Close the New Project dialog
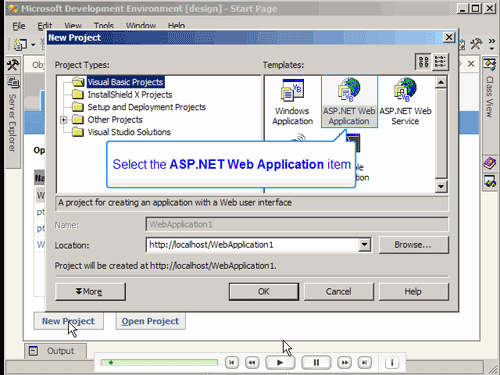Viewport: 500px width, 375px height. pos(449,37)
